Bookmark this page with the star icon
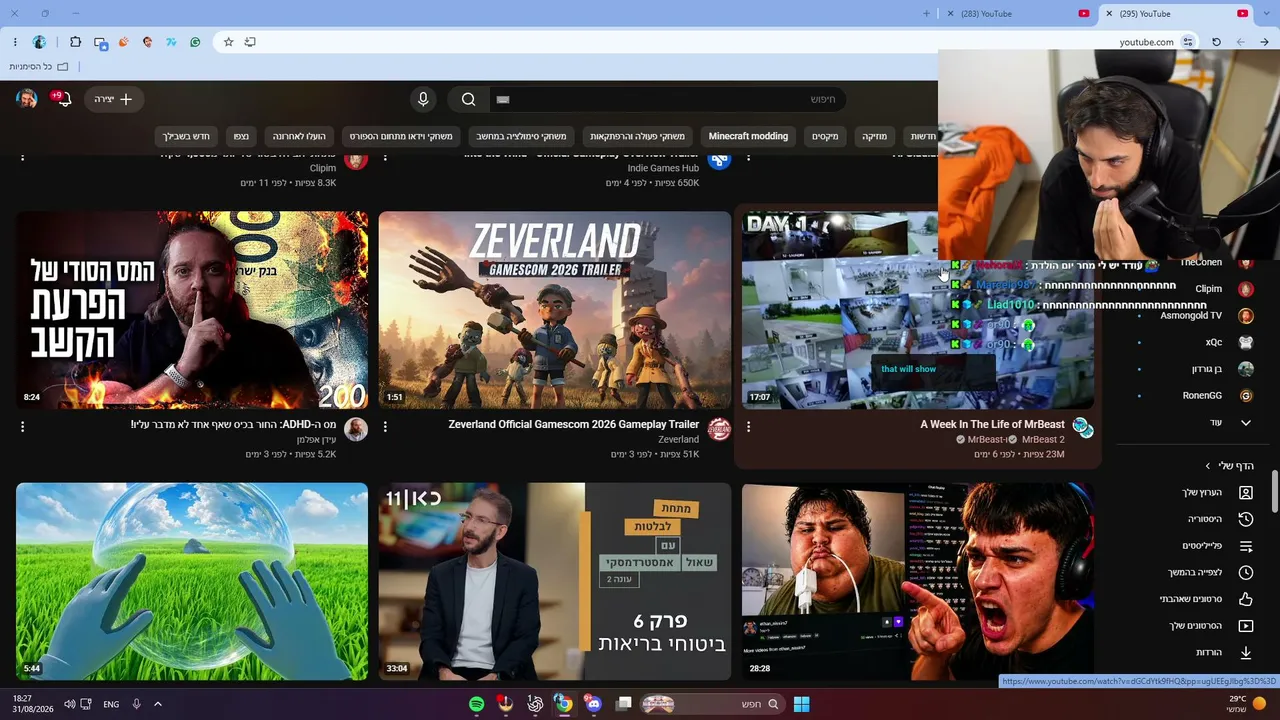This screenshot has width=1280, height=720. [x=228, y=42]
